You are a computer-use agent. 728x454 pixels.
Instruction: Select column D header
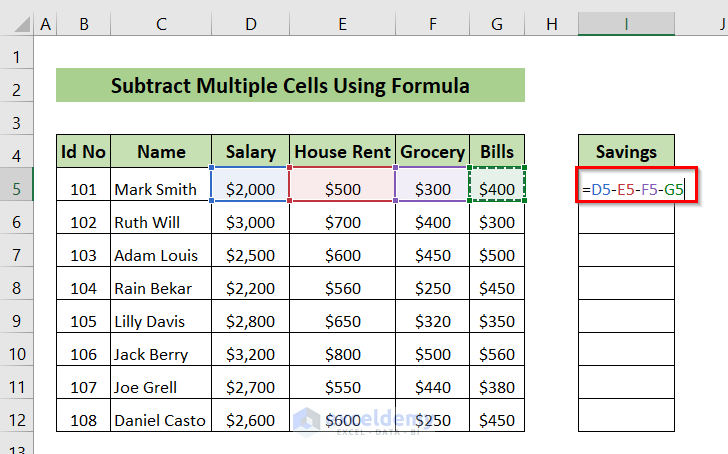[250, 23]
